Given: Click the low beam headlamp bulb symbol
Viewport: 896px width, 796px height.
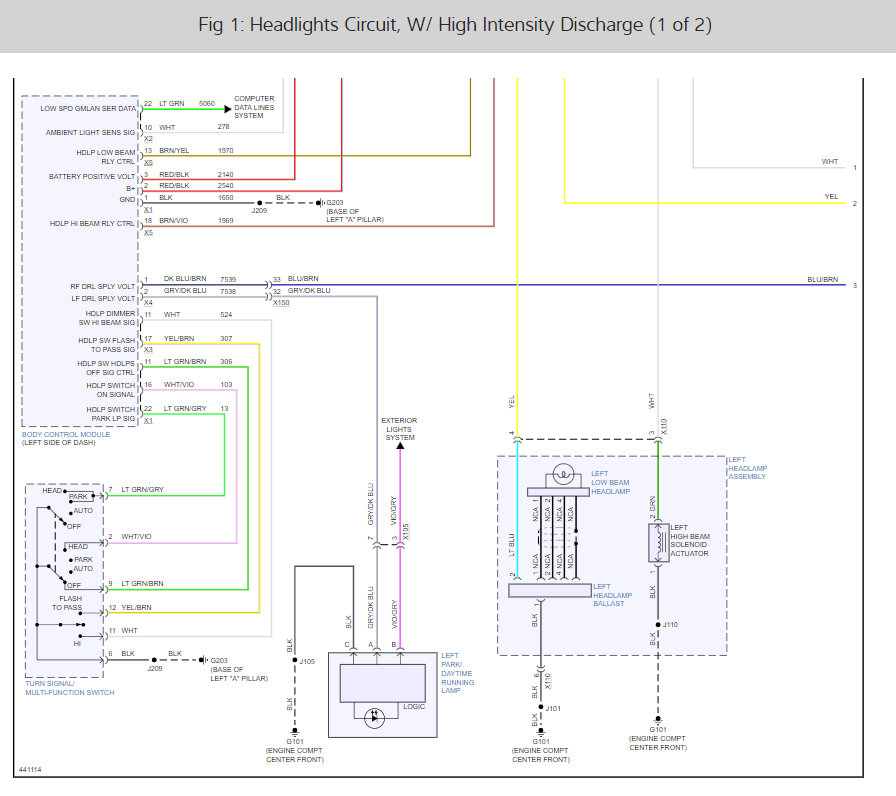Looking at the screenshot, I should point(563,474).
